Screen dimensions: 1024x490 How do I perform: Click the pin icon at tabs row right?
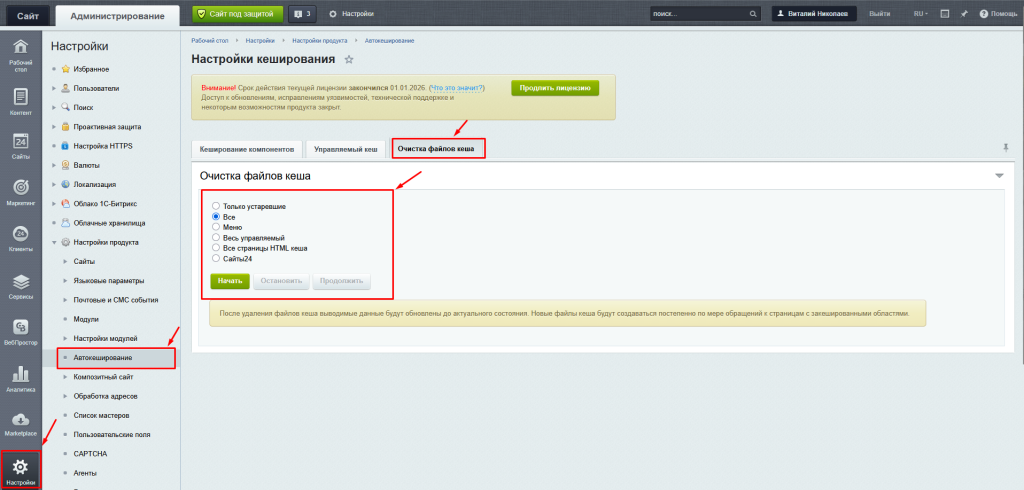(x=1006, y=148)
